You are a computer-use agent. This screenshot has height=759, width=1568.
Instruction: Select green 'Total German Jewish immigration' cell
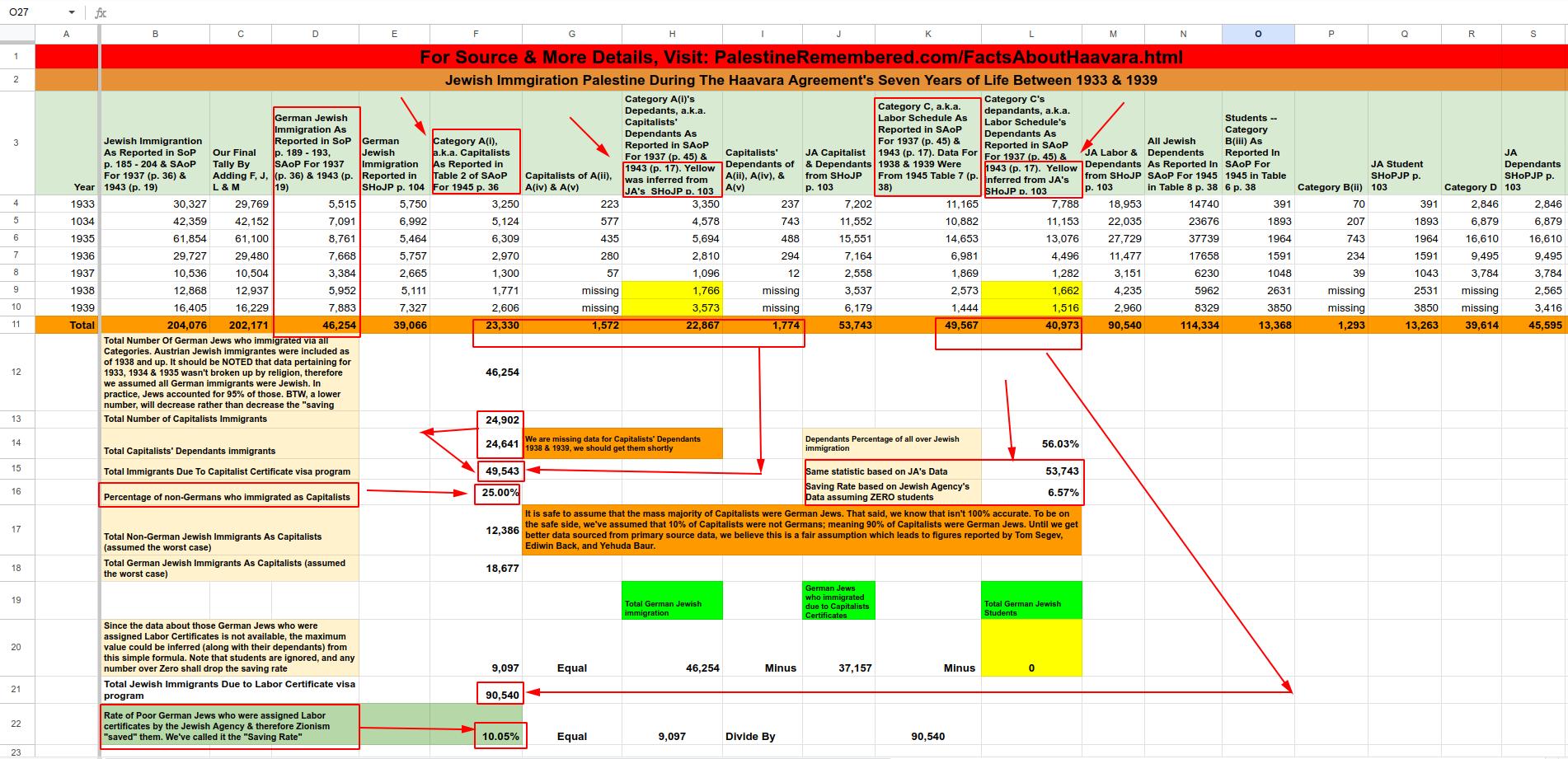(672, 600)
